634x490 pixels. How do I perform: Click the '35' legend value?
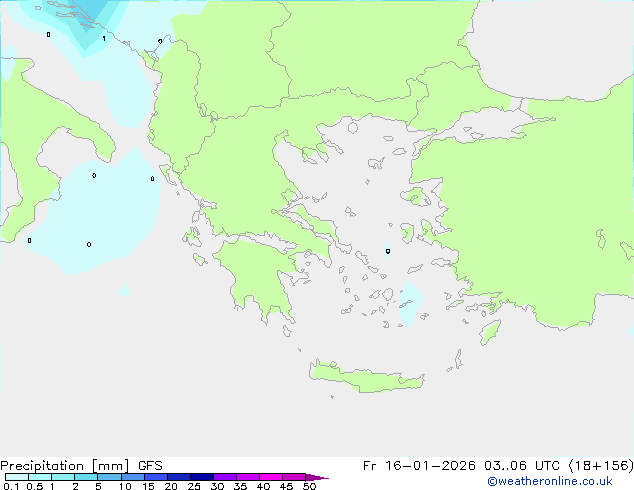coord(240,486)
